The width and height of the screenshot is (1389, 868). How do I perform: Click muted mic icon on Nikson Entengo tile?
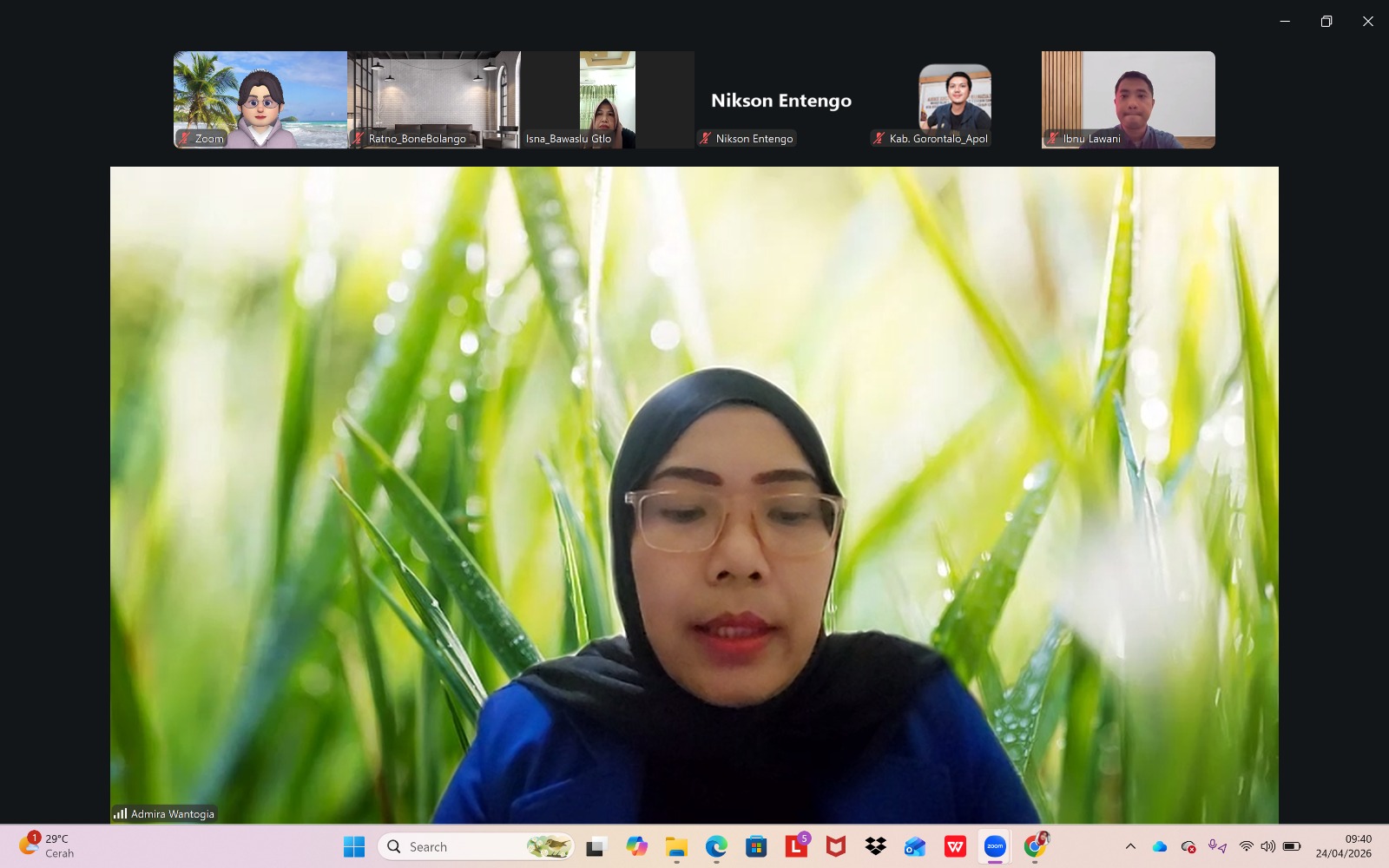706,139
